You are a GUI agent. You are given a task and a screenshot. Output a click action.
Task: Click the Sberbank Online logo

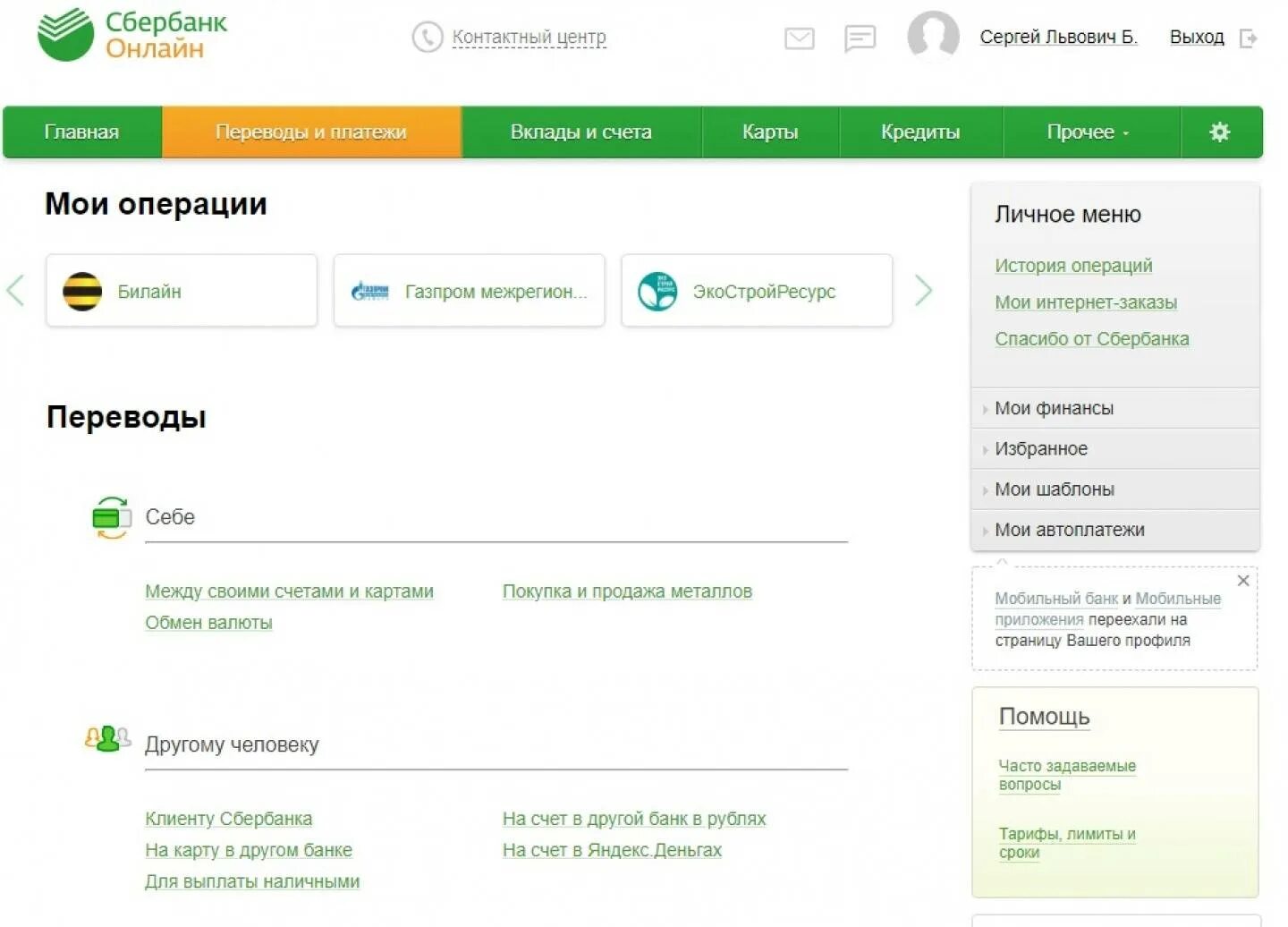point(132,35)
